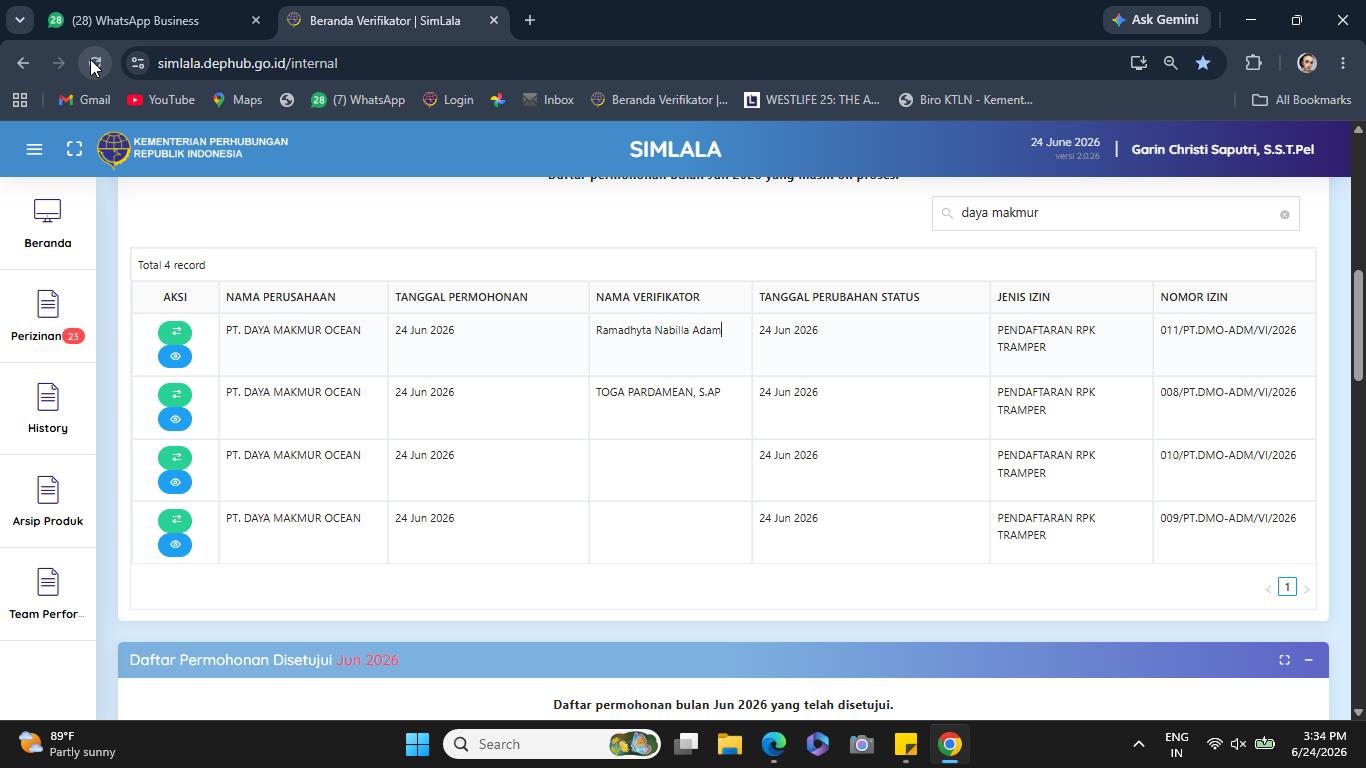1366x768 pixels.
Task: Open Team Performance in the sidebar
Action: coord(48,595)
